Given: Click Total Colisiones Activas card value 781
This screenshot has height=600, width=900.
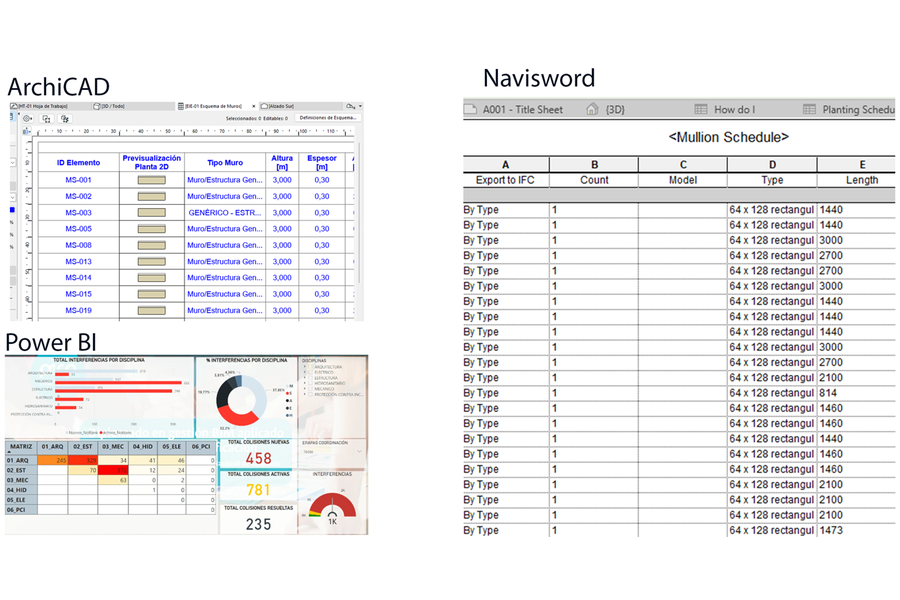Looking at the screenshot, I should point(258,490).
